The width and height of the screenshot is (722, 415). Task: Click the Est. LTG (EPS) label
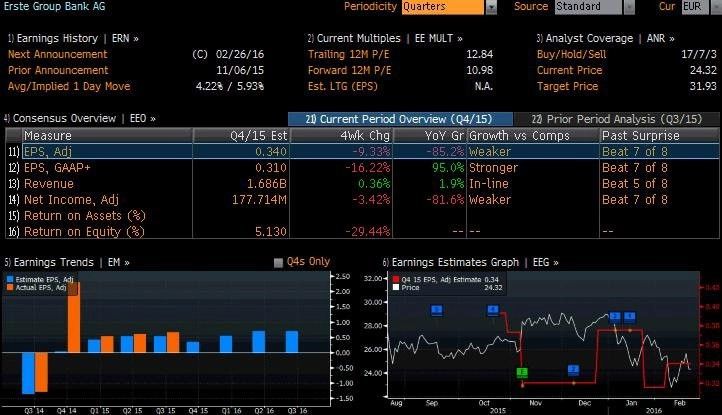point(343,86)
